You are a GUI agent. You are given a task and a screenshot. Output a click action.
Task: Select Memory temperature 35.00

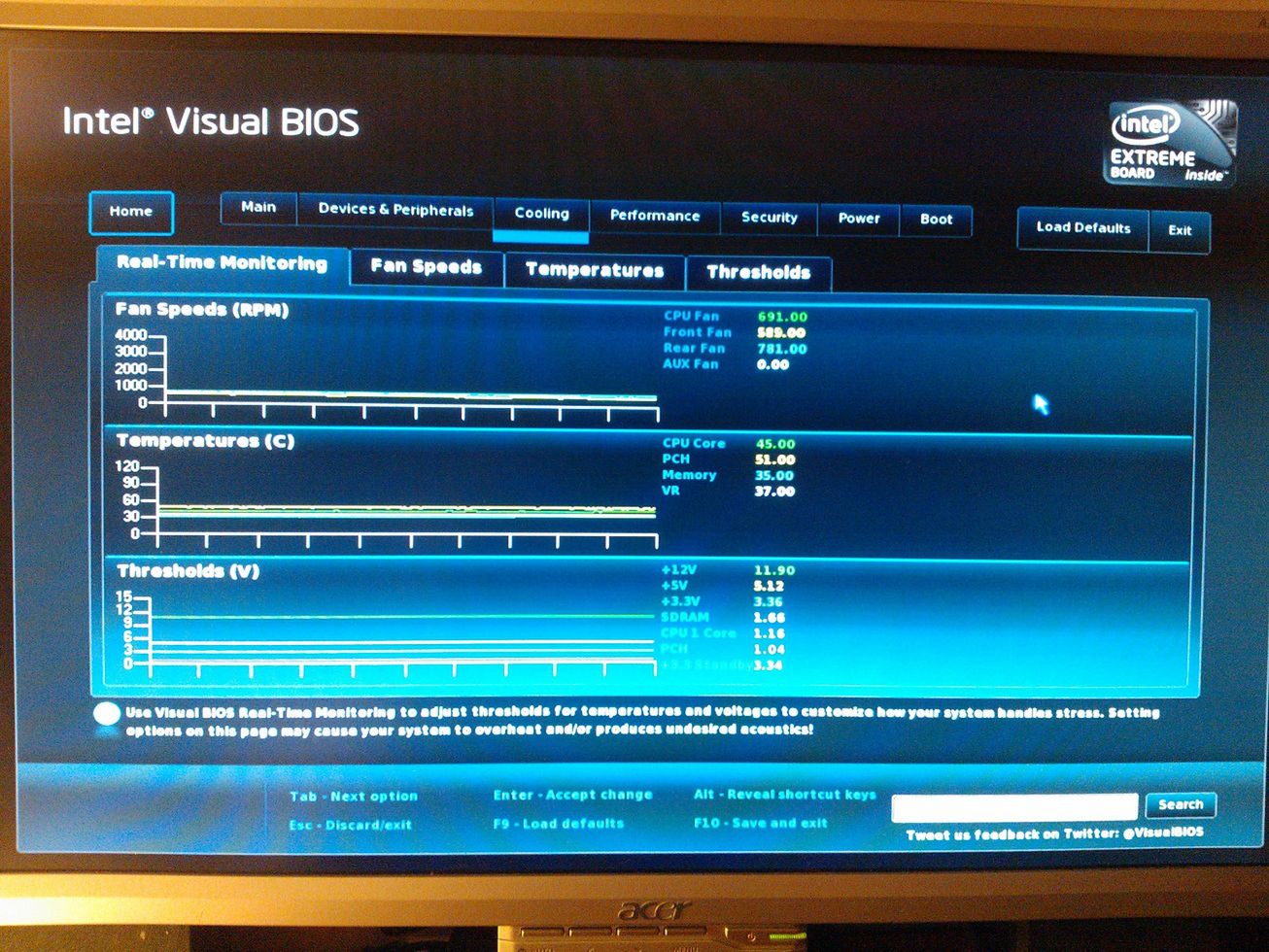(x=774, y=476)
